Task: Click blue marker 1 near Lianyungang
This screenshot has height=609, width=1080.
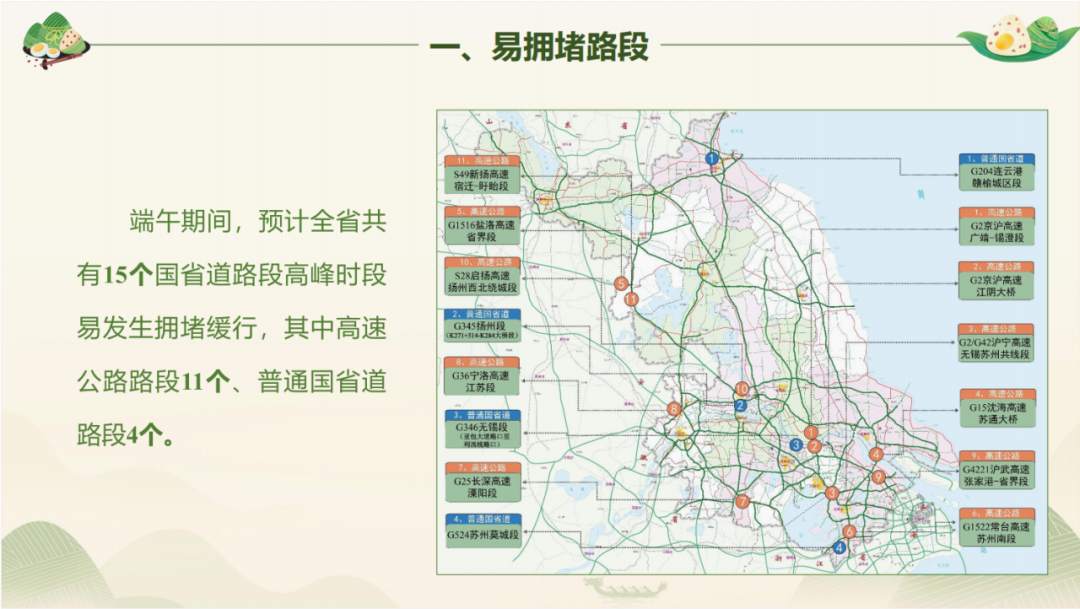Action: coord(712,158)
